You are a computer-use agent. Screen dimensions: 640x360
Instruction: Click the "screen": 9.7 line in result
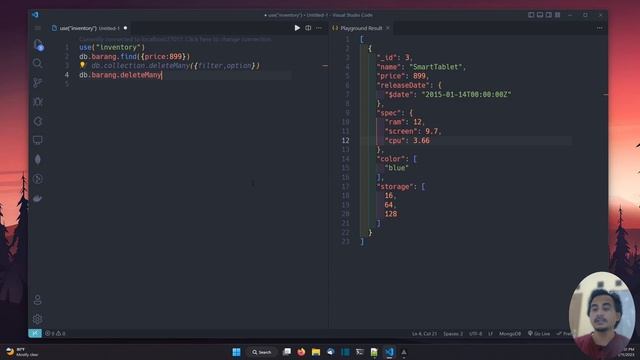pyautogui.click(x=413, y=131)
